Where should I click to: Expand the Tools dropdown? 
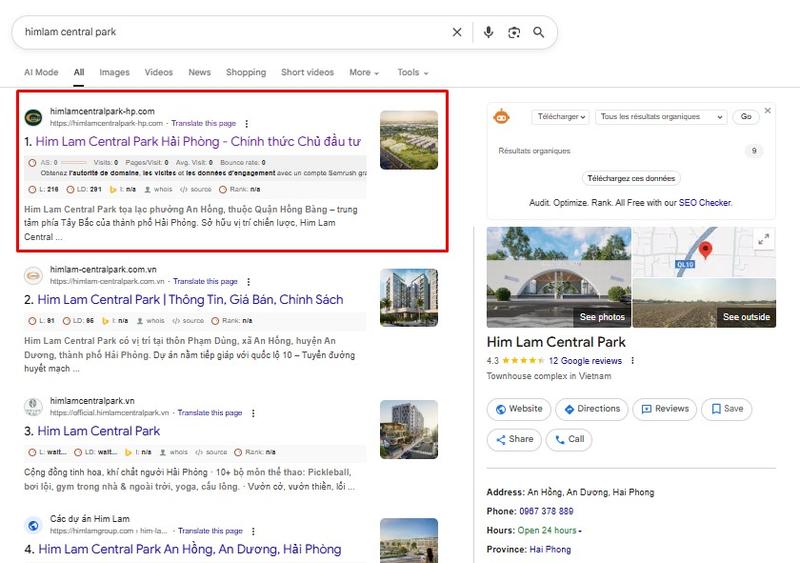click(413, 72)
